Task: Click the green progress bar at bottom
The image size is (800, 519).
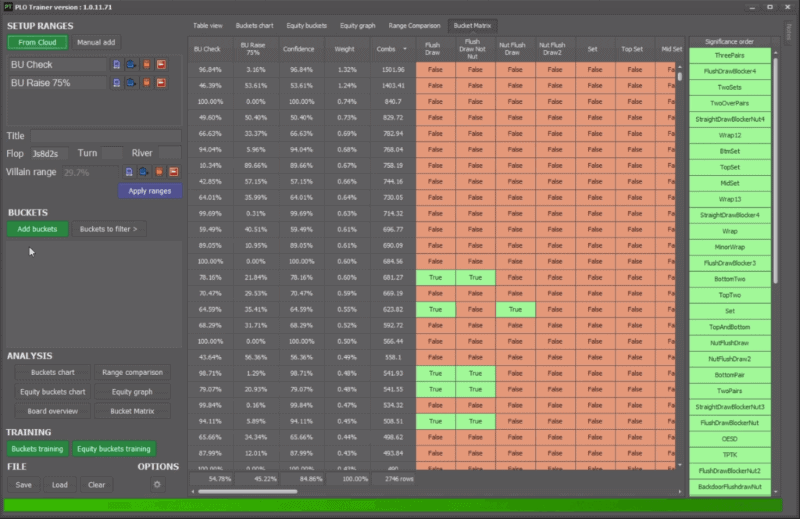Action: tap(393, 505)
